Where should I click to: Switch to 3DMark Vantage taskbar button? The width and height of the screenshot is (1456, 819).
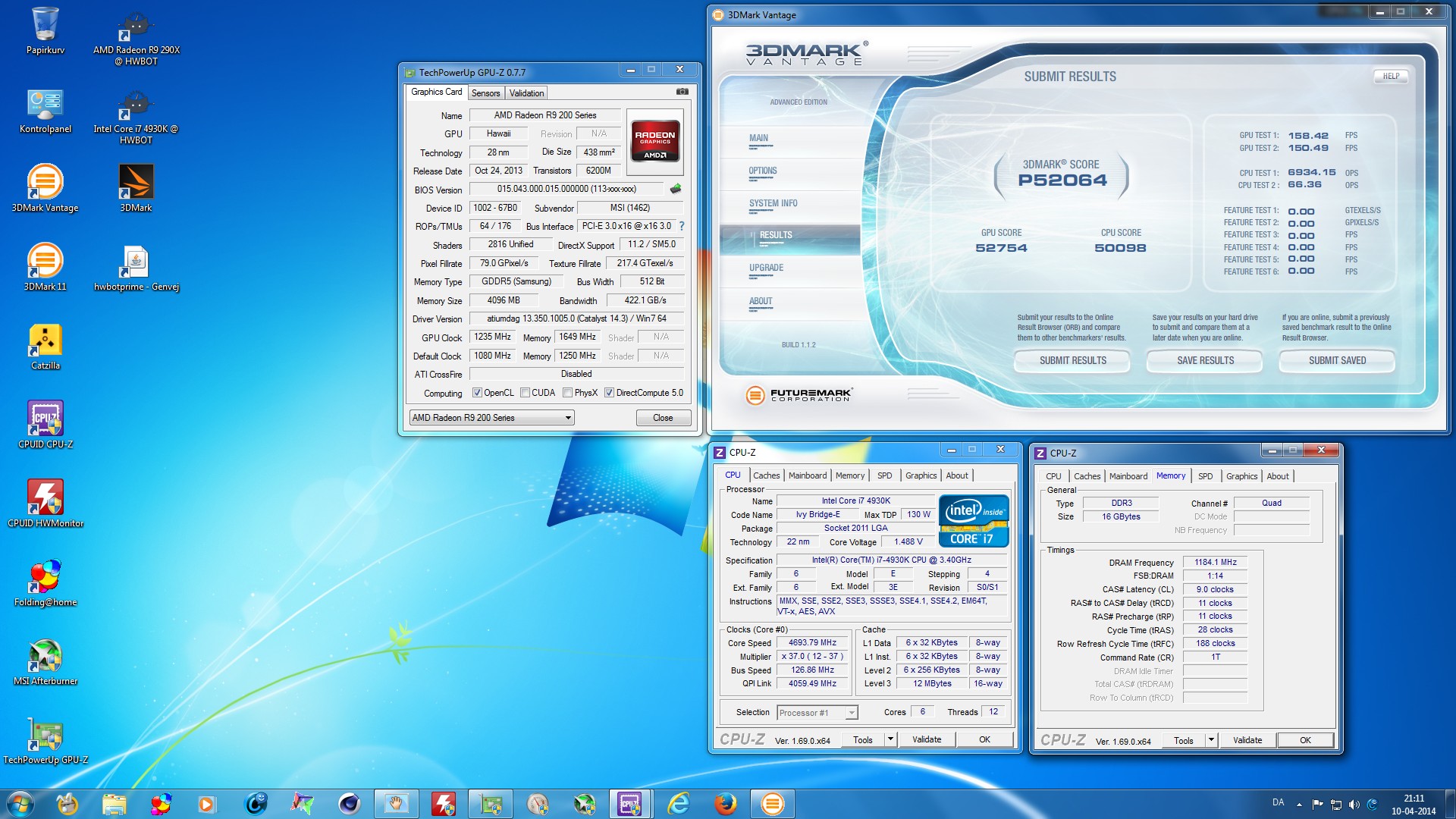(x=773, y=803)
